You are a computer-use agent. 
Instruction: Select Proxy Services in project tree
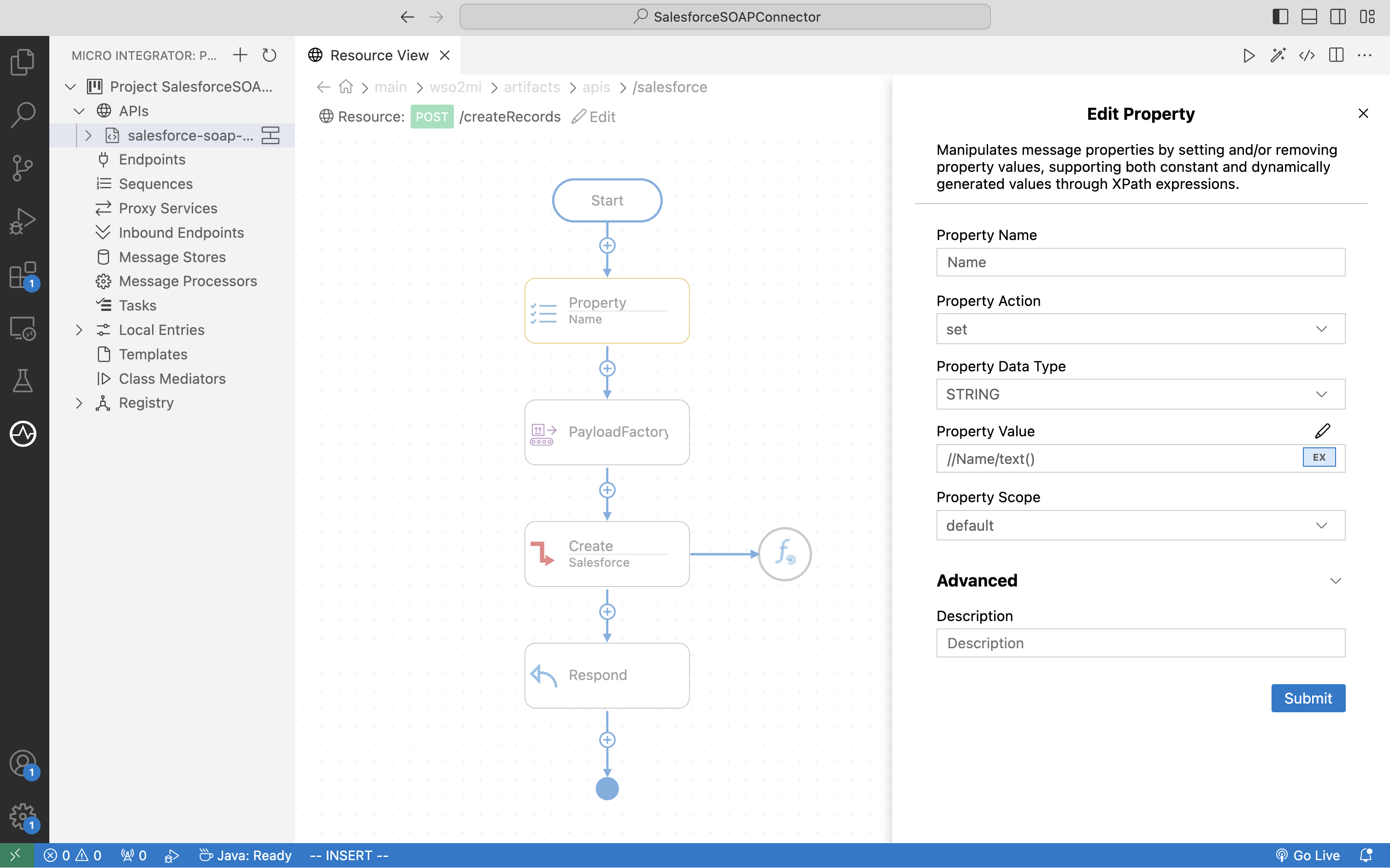[x=168, y=208]
